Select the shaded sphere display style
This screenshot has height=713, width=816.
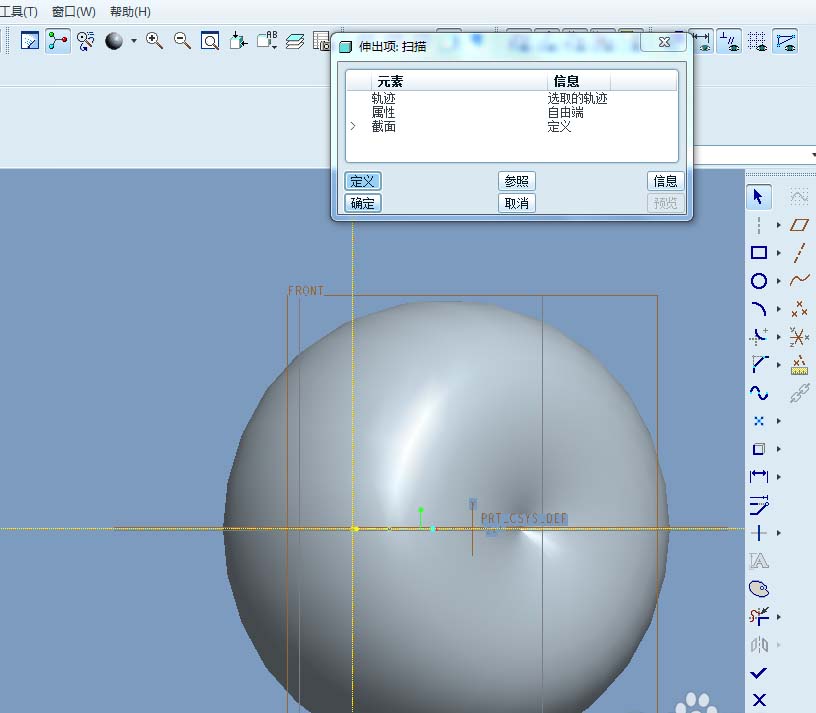coord(114,41)
